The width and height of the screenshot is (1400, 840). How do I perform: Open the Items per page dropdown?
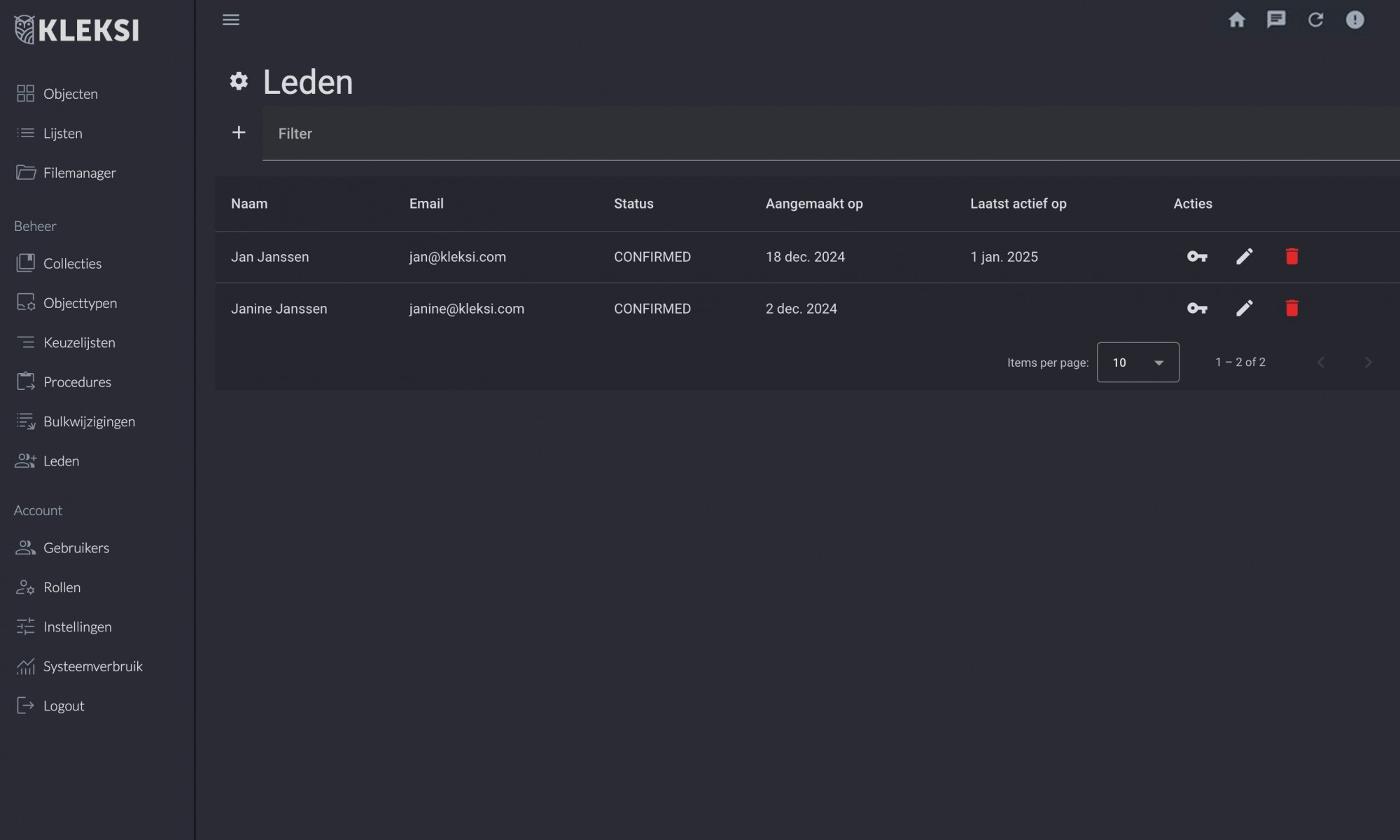pos(1137,363)
